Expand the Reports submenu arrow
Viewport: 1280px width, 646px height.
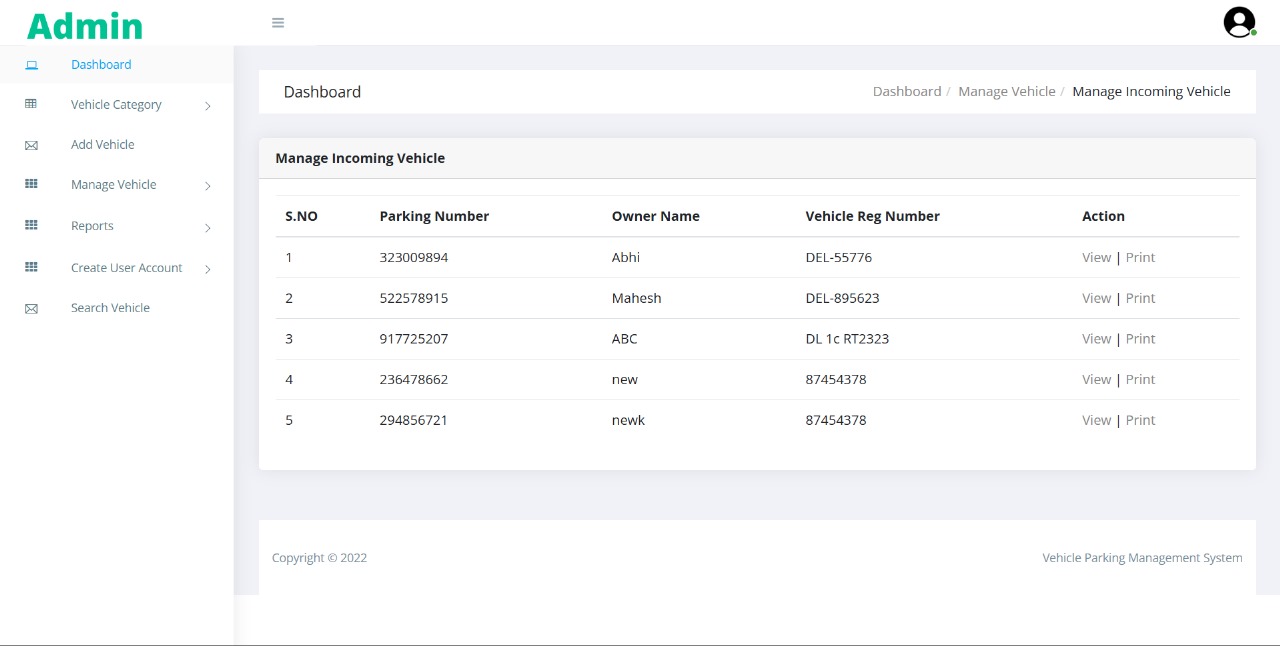[208, 228]
